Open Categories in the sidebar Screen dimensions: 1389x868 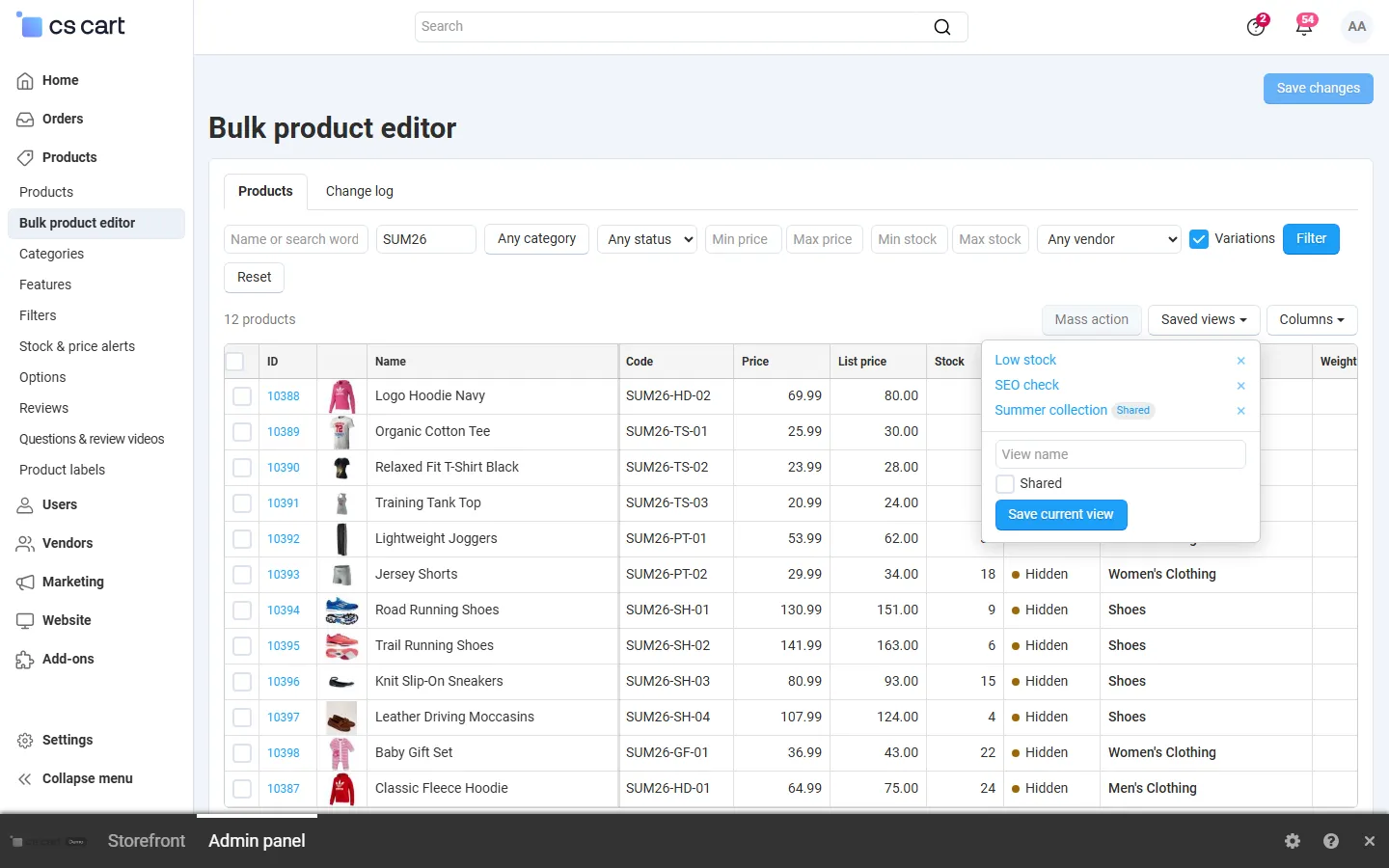click(x=52, y=254)
